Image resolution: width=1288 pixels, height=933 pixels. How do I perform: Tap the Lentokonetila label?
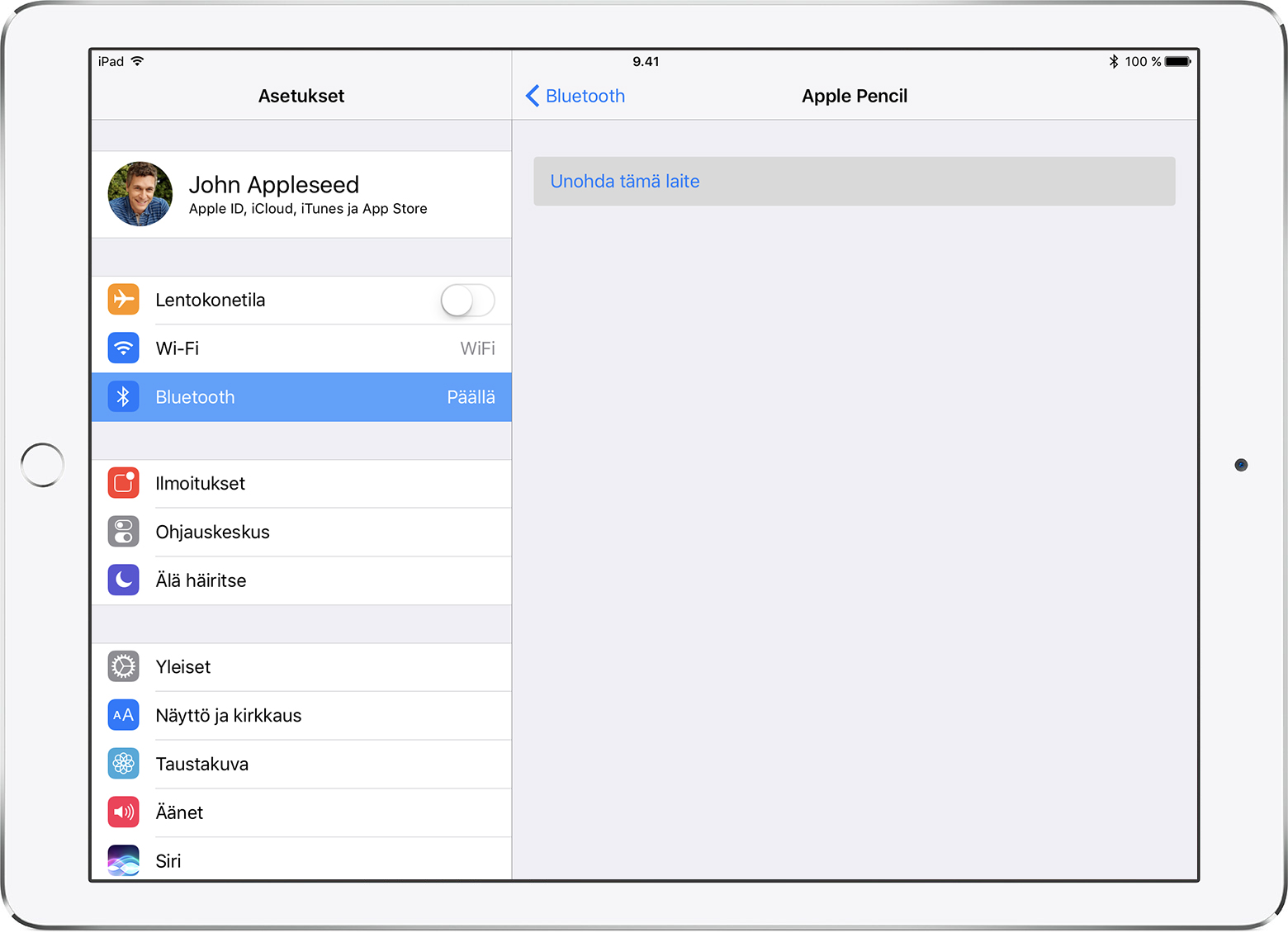[211, 300]
